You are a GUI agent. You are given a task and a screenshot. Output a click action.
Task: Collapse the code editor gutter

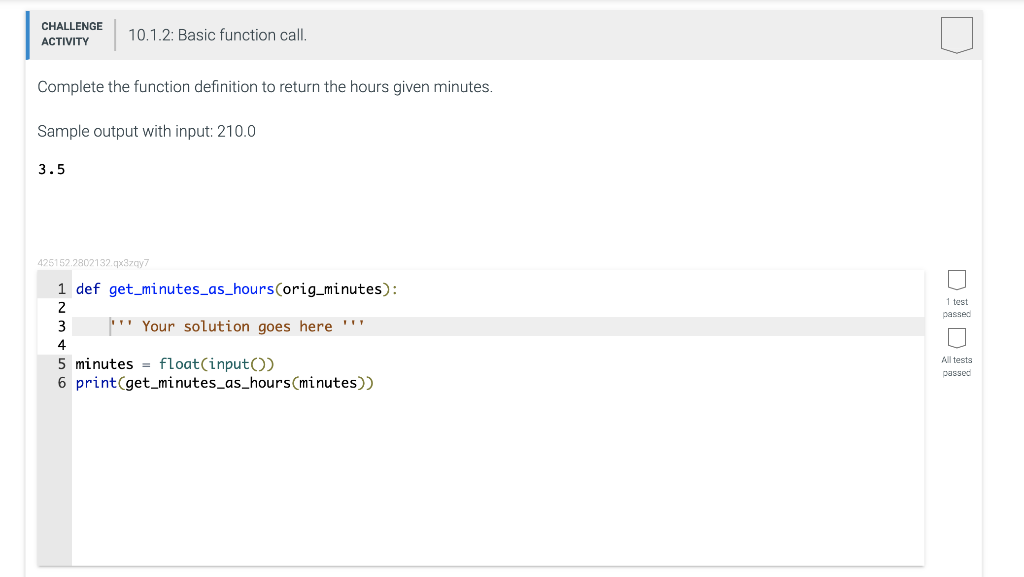55,420
